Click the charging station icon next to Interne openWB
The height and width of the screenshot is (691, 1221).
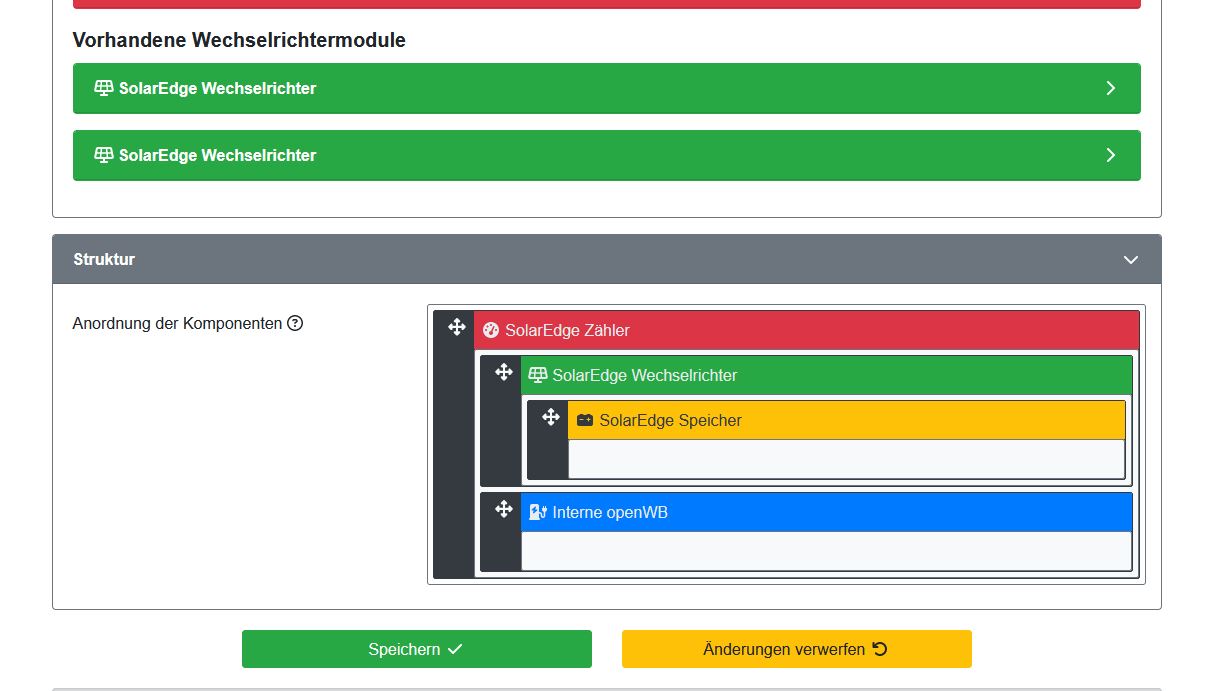click(x=538, y=512)
